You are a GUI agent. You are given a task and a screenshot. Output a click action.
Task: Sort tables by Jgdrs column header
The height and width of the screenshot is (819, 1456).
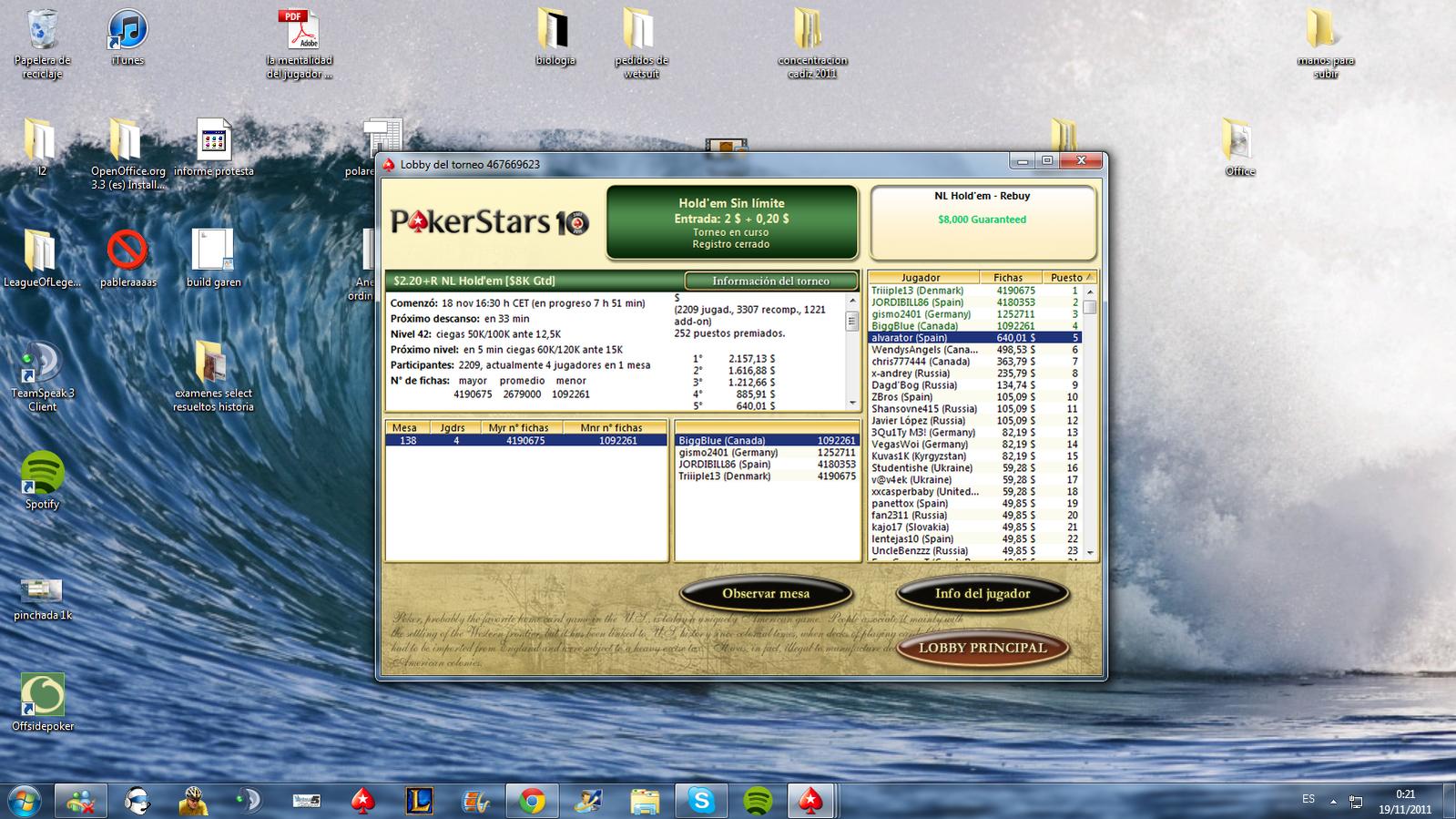[453, 427]
